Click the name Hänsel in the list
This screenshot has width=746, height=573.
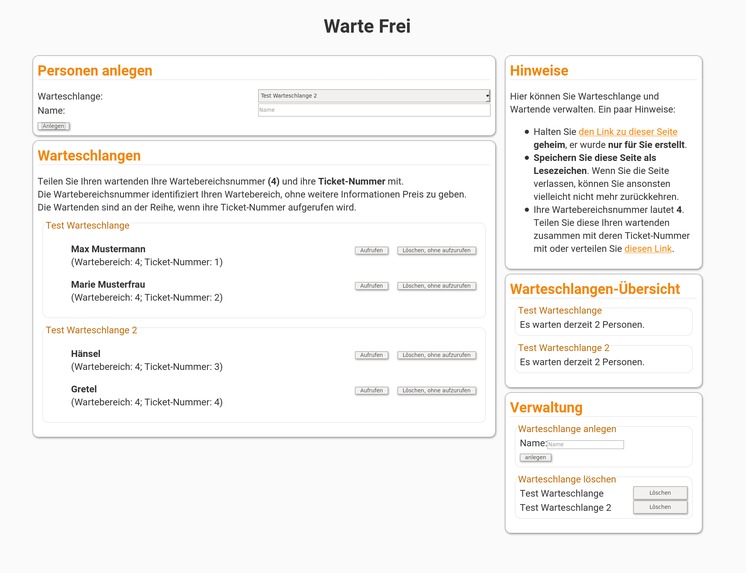pyautogui.click(x=86, y=354)
